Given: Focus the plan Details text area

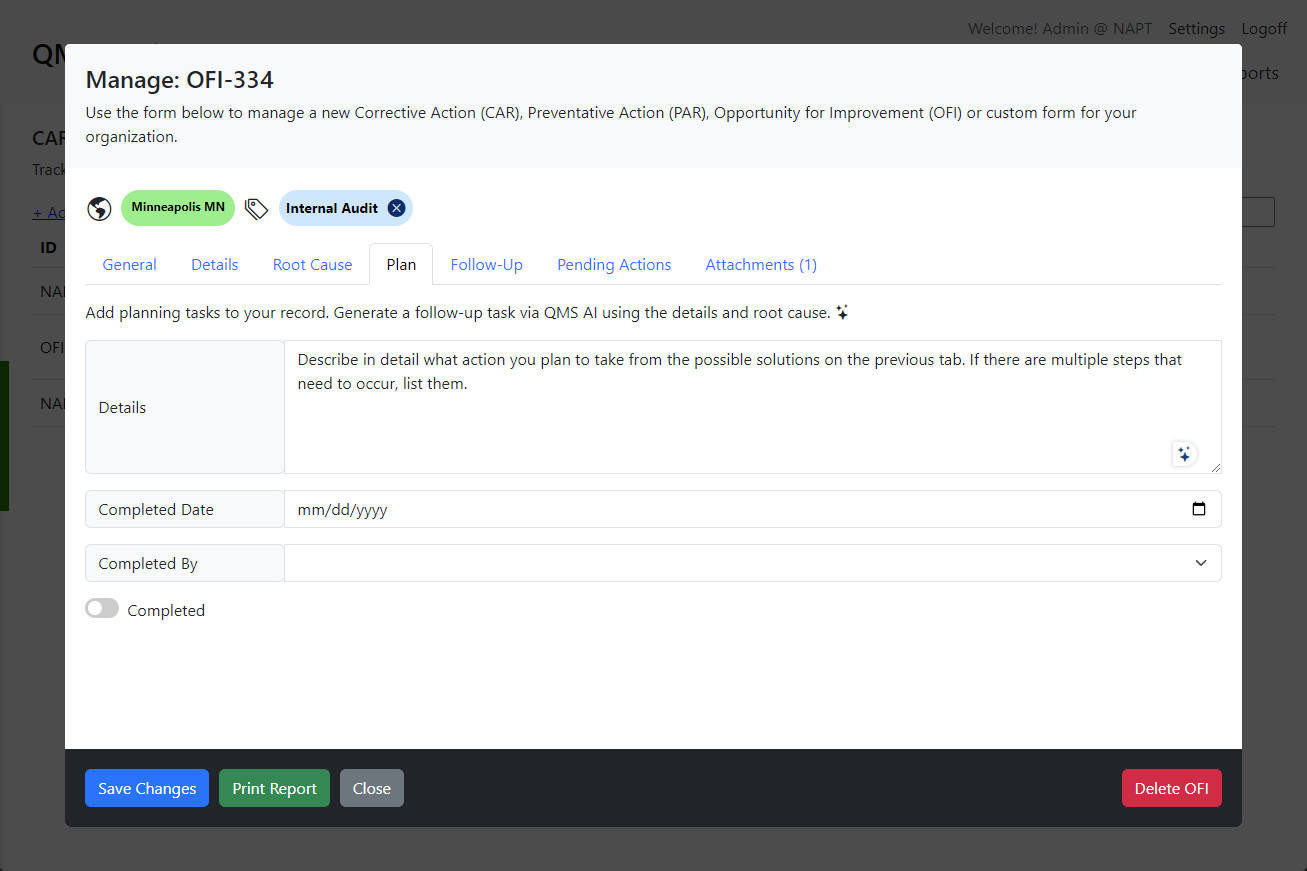Looking at the screenshot, I should [x=753, y=407].
